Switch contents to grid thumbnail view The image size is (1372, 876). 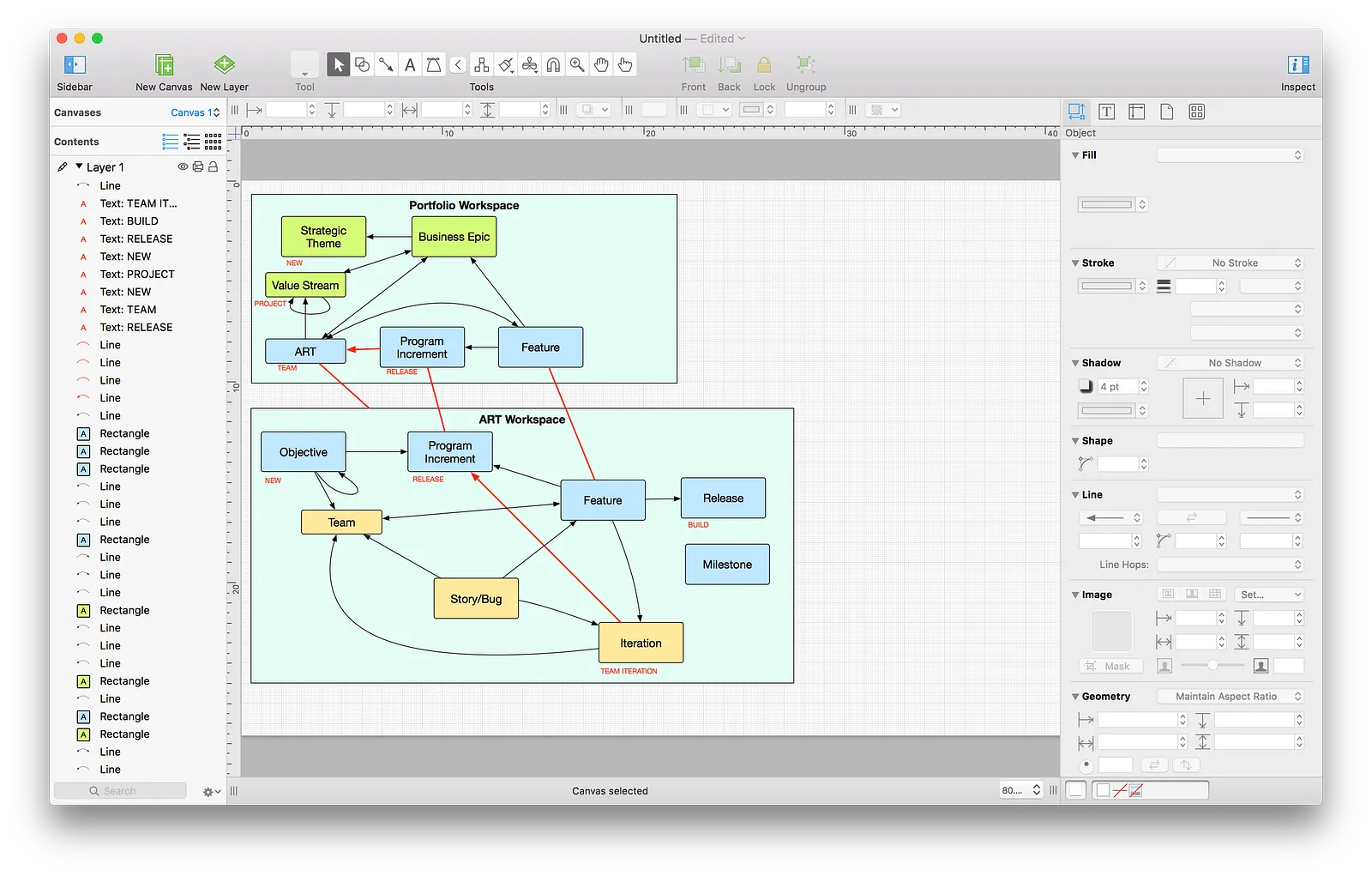pyautogui.click(x=214, y=142)
